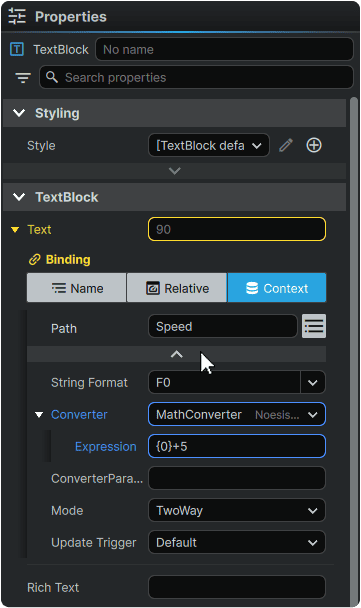Type a name in the No name field
This screenshot has height=608, width=361.
224,49
